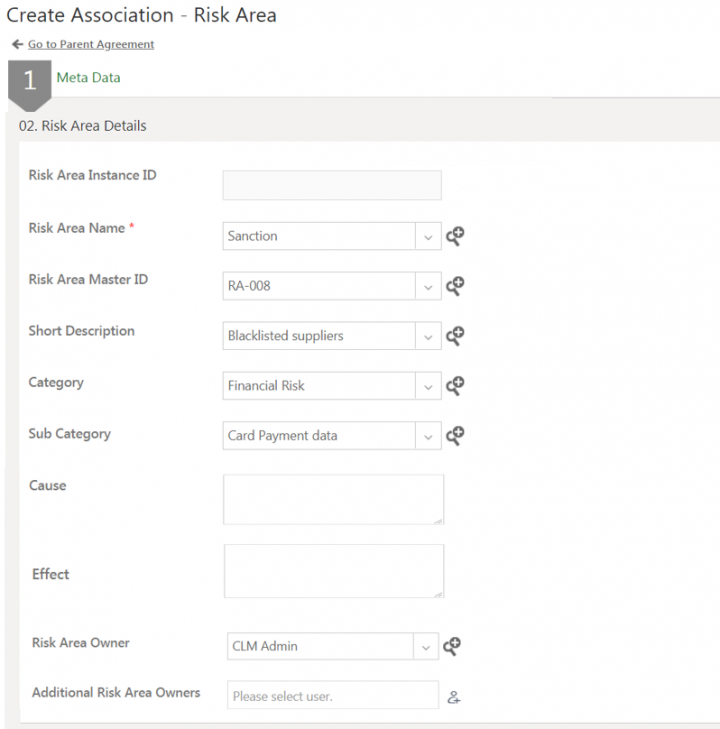Expand the Risk Area Master ID dropdown
The image size is (720, 729).
pyautogui.click(x=428, y=287)
